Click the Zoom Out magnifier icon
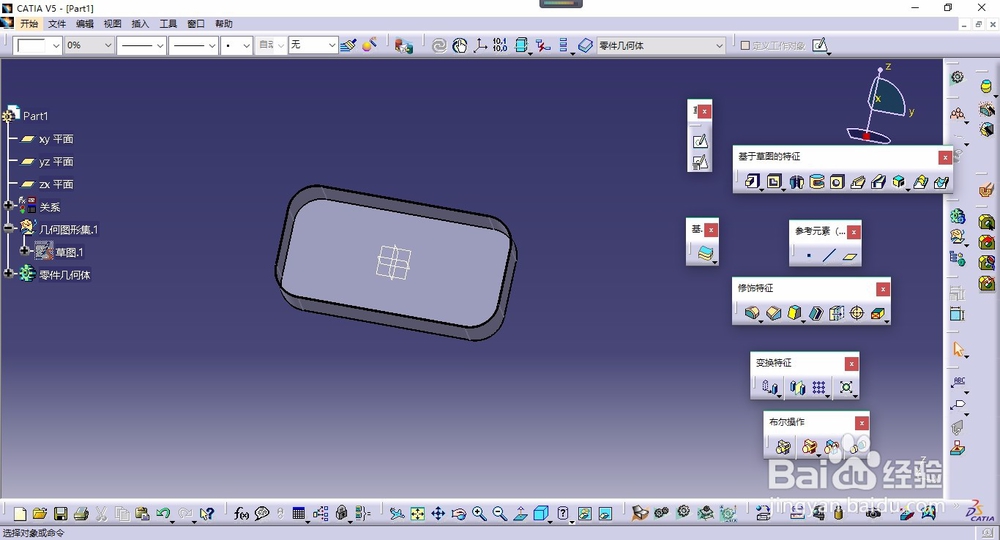1000x540 pixels. tap(499, 513)
